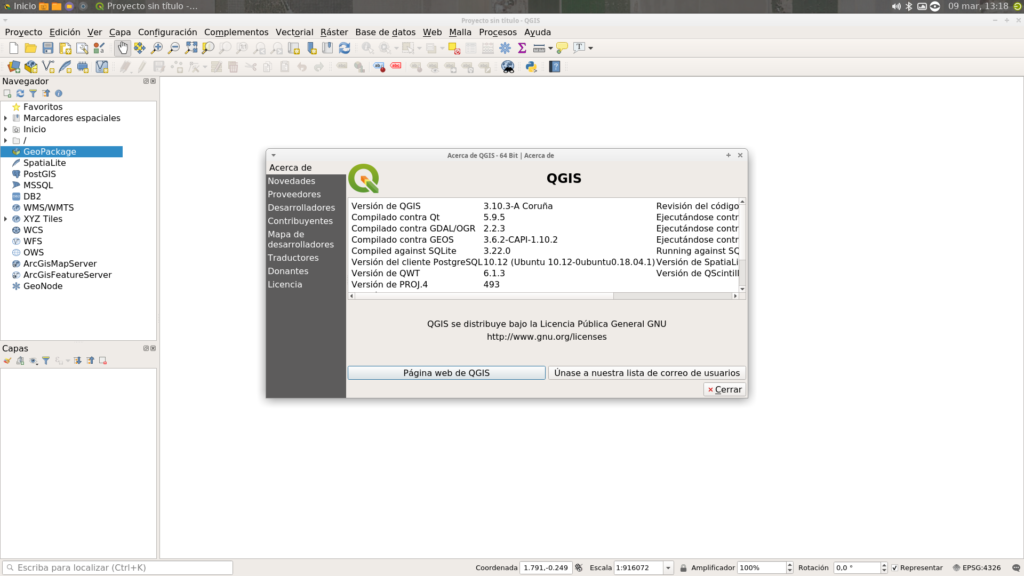Open the Ráster menu
The width and height of the screenshot is (1024, 576).
tap(334, 32)
